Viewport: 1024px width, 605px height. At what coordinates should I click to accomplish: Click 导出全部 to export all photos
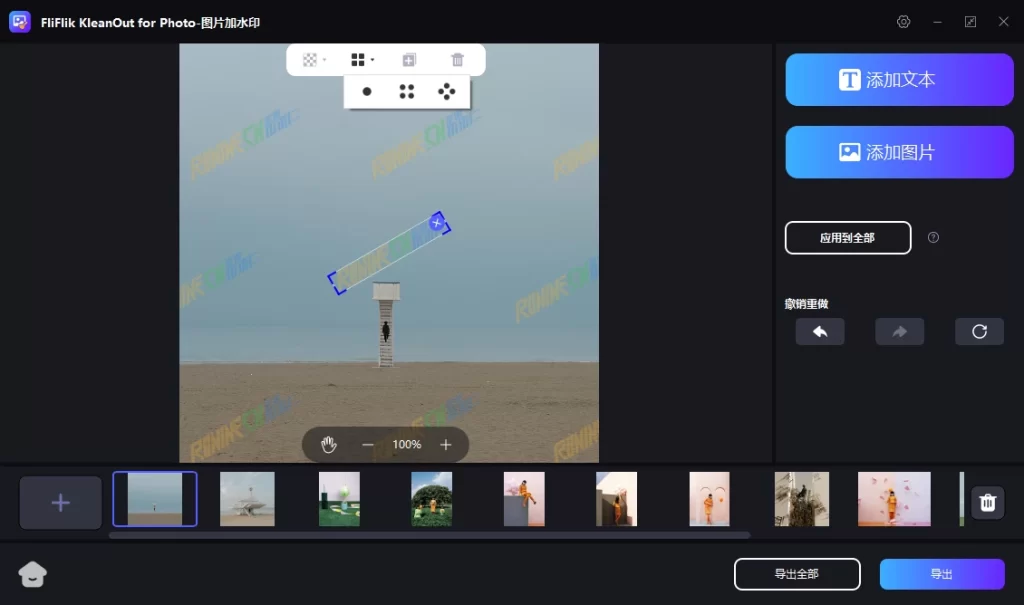click(x=796, y=574)
